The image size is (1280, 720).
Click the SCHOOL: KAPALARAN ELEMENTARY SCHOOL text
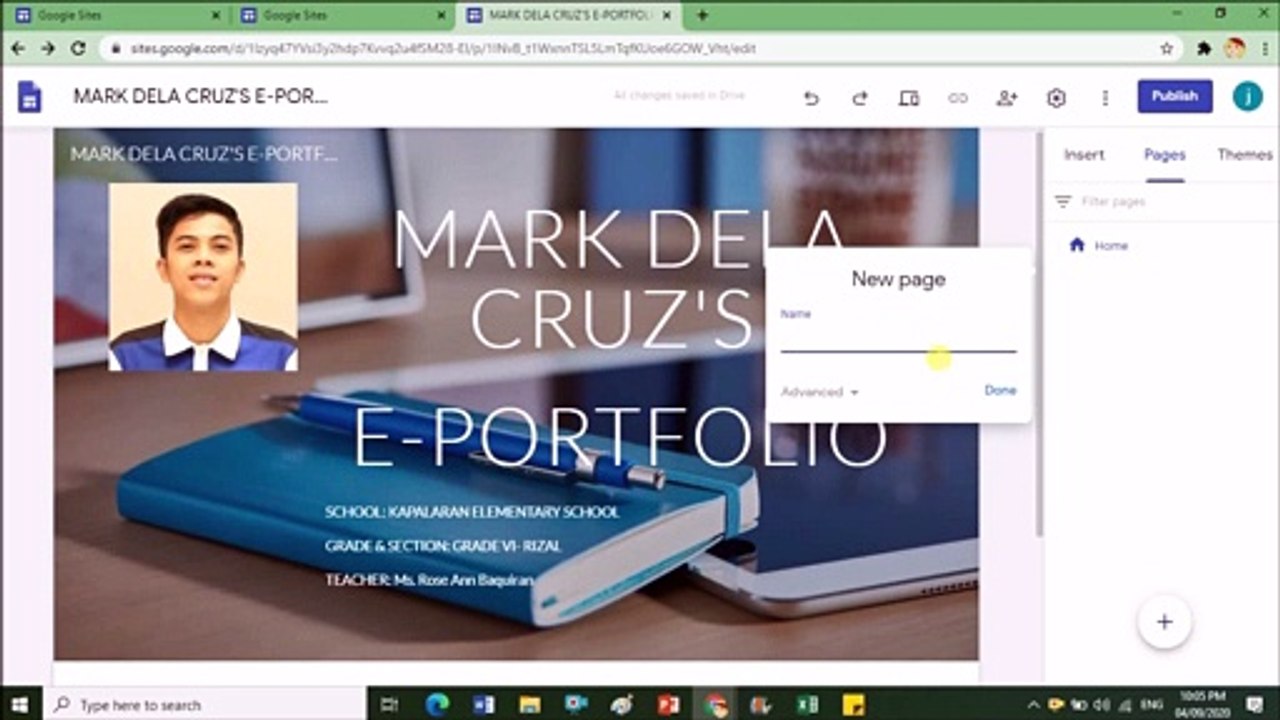(x=472, y=512)
